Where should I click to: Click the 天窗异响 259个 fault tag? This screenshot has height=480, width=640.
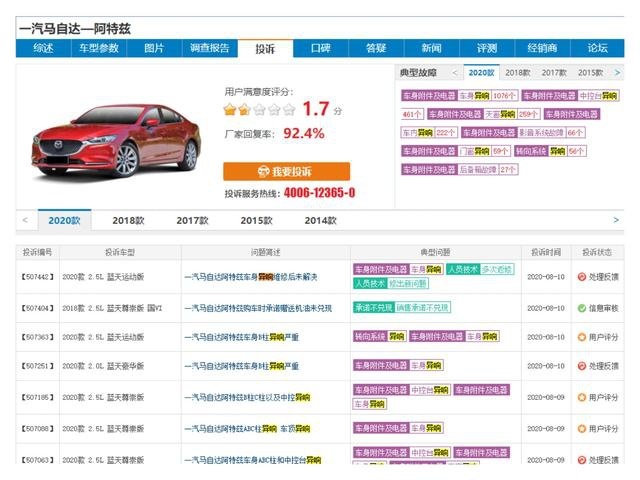[x=484, y=114]
